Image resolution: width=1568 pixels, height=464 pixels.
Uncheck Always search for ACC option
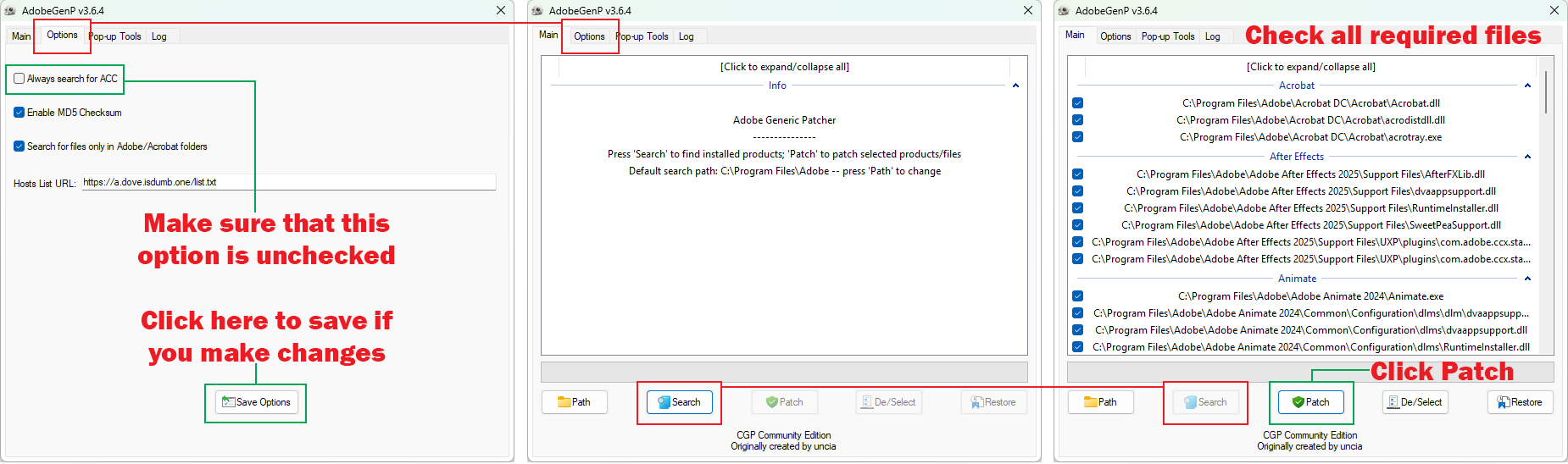click(x=19, y=79)
